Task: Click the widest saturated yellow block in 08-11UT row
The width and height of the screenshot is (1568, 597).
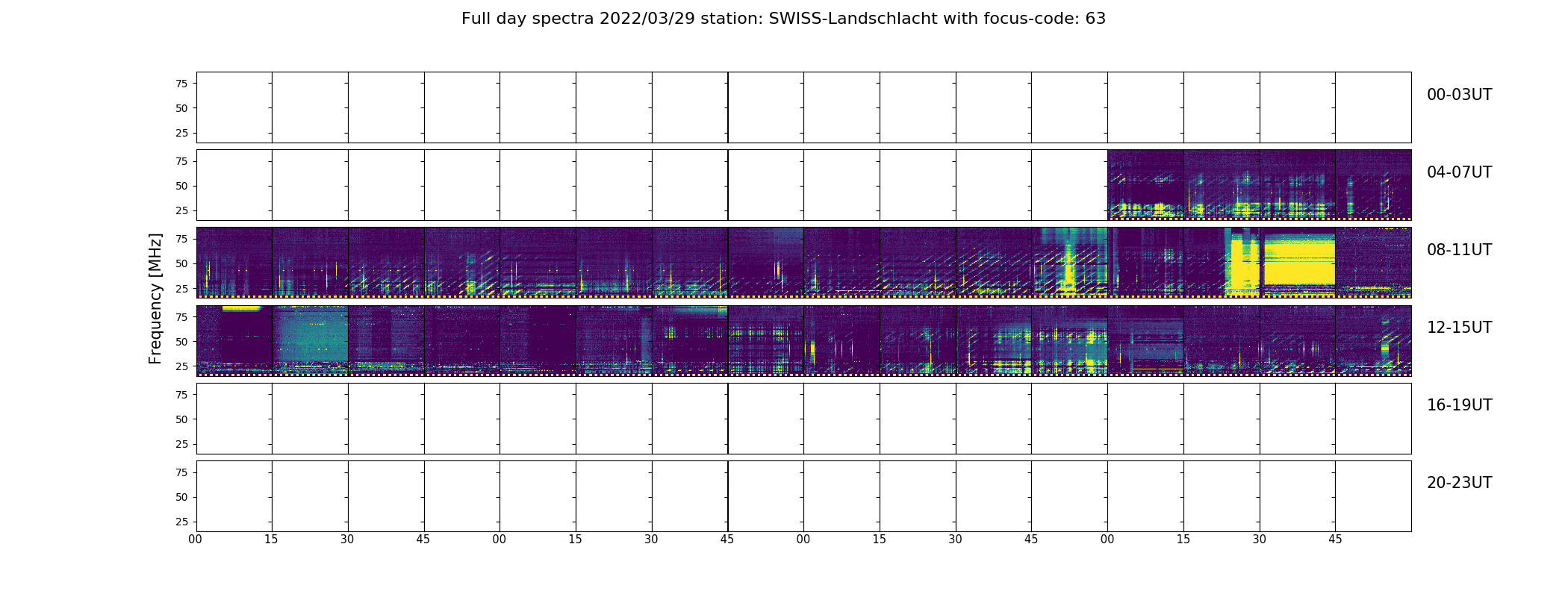Action: point(1298,260)
